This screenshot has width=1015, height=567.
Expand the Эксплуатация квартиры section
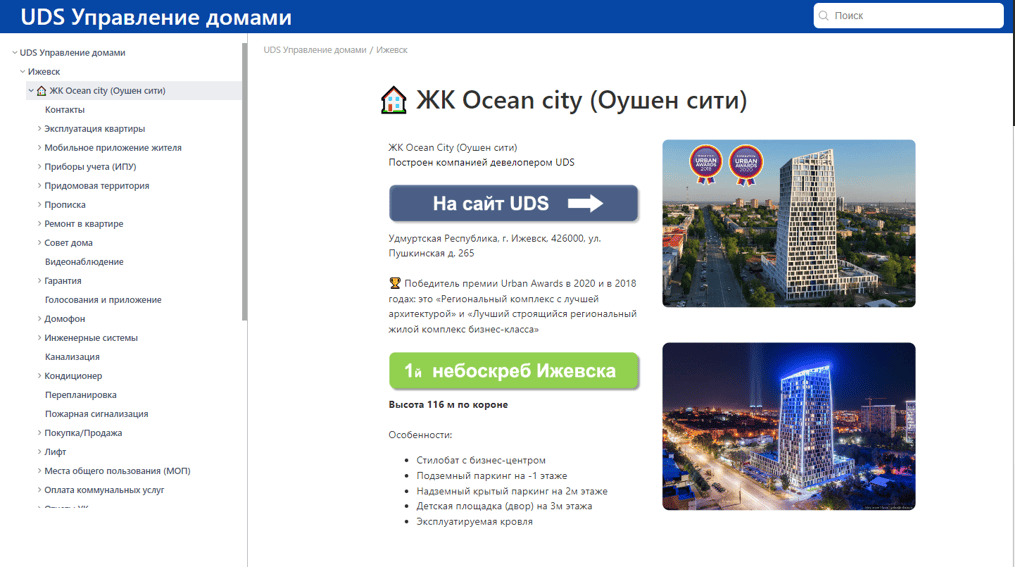pyautogui.click(x=39, y=129)
